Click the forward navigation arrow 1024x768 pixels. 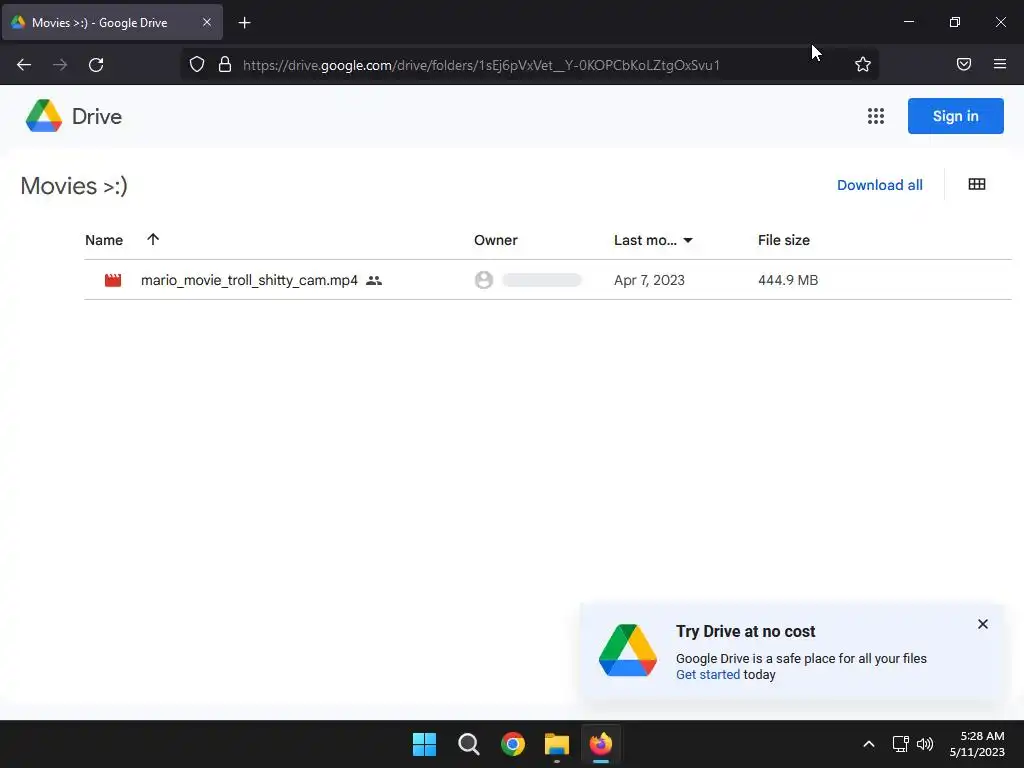click(x=60, y=65)
